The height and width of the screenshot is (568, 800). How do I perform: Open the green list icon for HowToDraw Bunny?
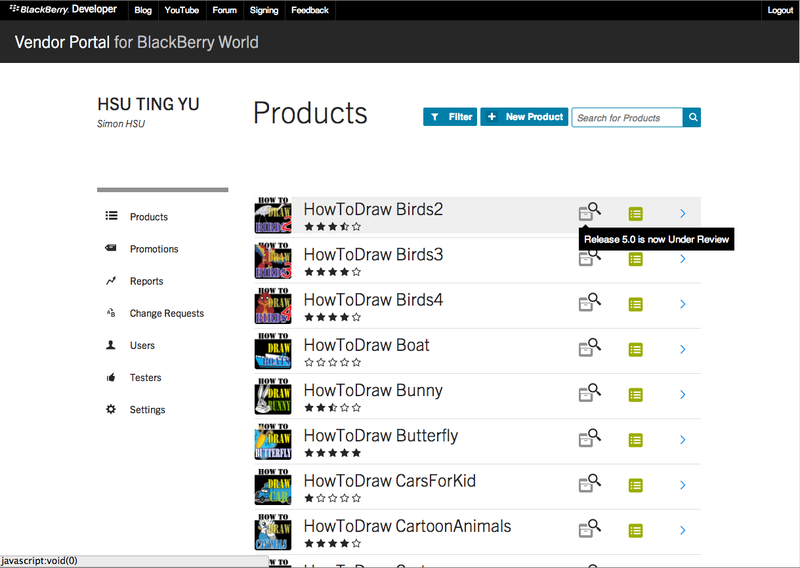(x=635, y=395)
